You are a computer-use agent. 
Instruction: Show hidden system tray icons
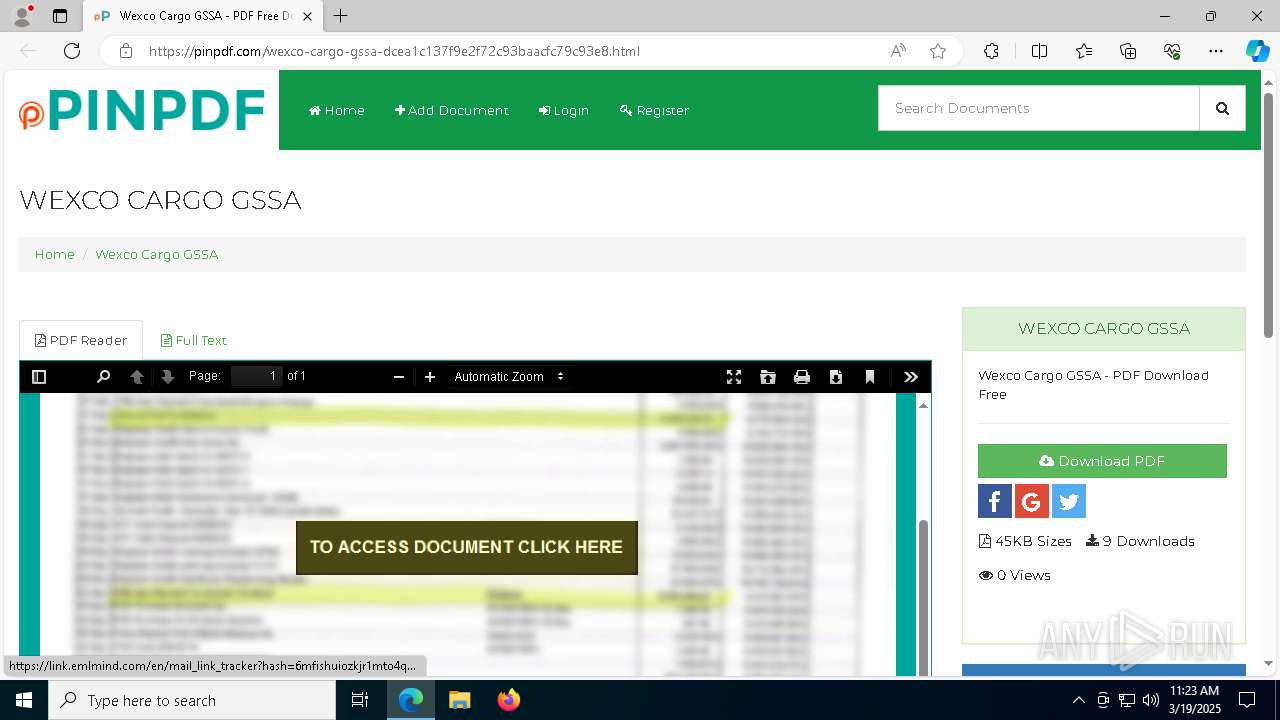pyautogui.click(x=1078, y=700)
